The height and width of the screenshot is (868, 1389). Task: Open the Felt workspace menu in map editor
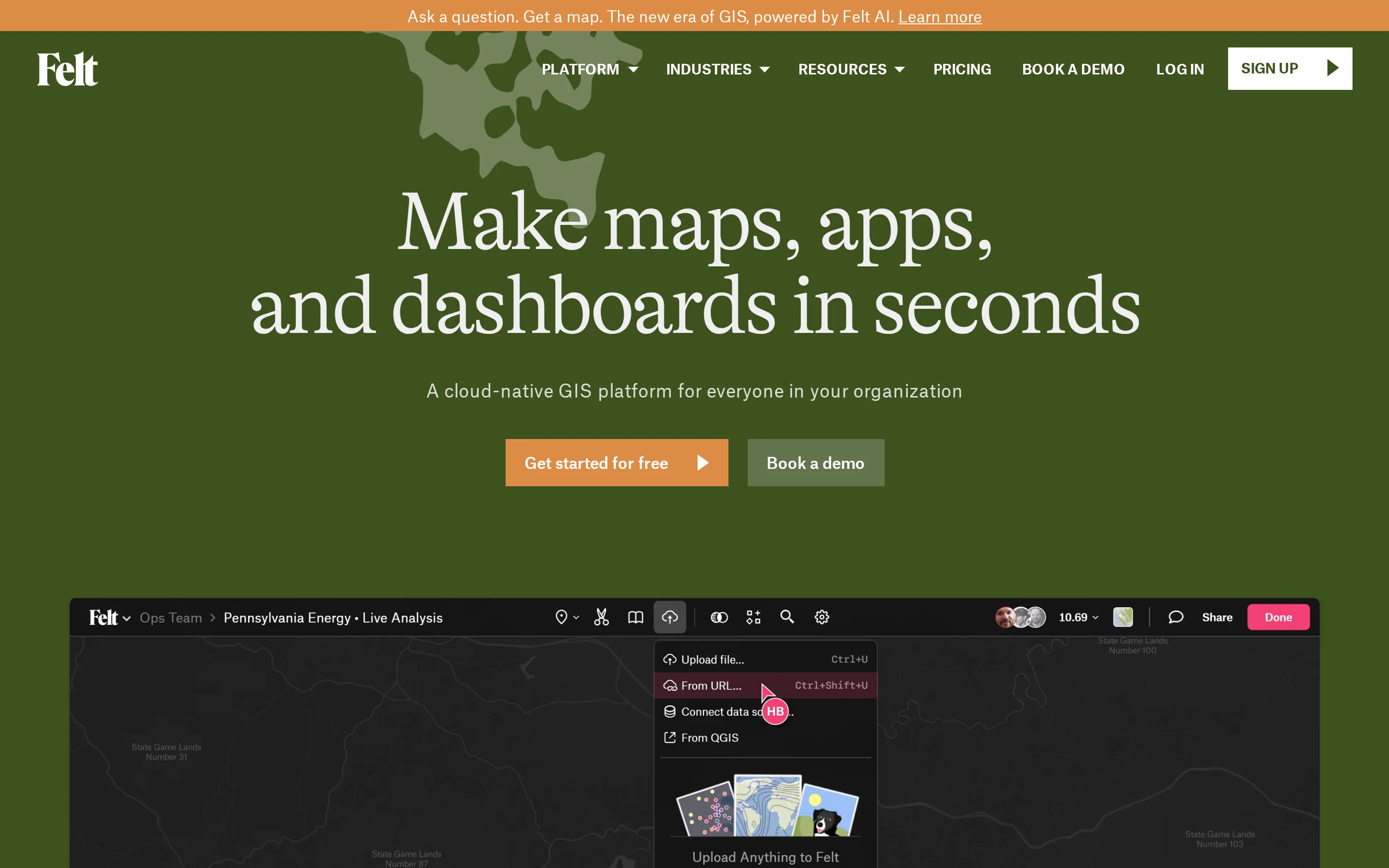click(110, 617)
